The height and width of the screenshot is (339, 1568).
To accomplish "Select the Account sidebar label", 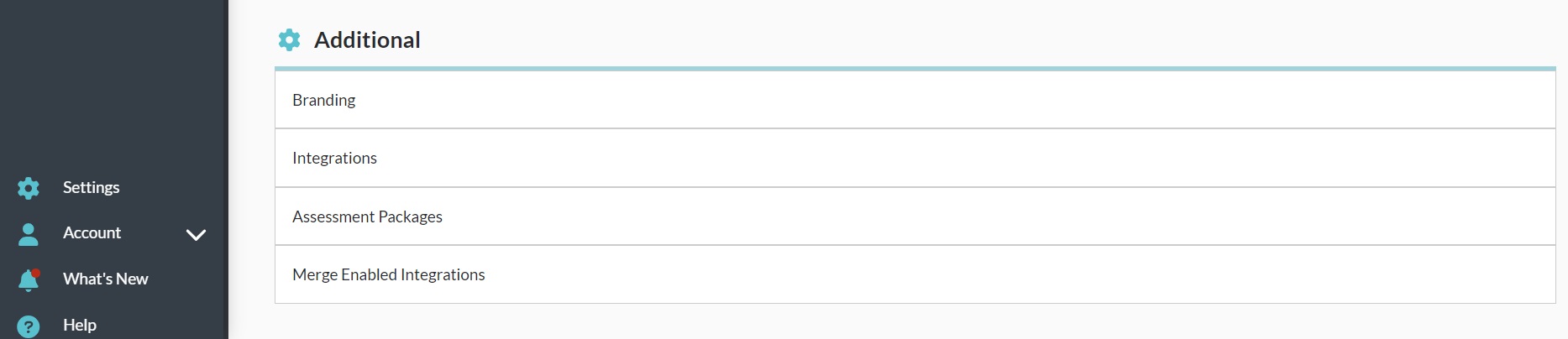I will coord(92,232).
